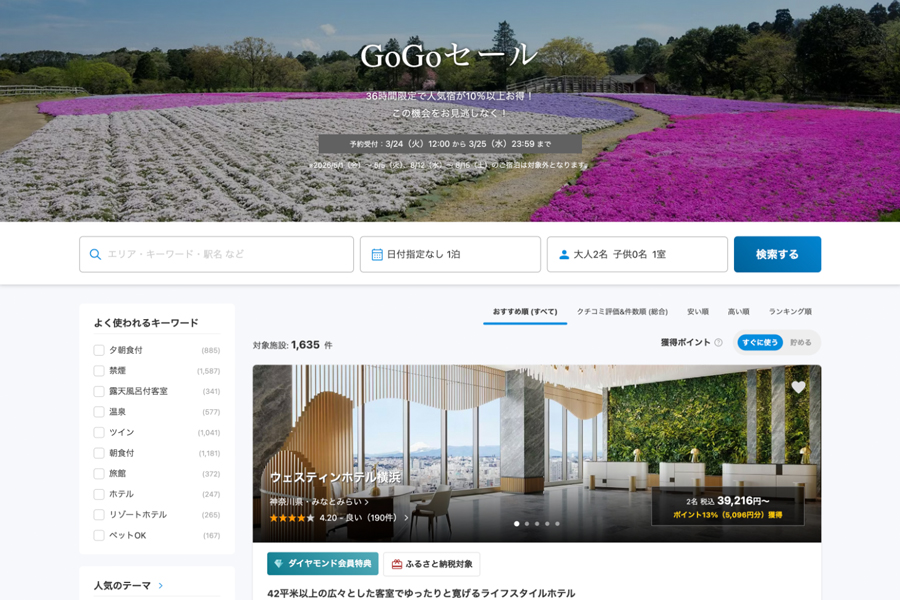Screen dimensions: 900x600
Task: Open the calendar date picker icon
Action: [x=377, y=254]
